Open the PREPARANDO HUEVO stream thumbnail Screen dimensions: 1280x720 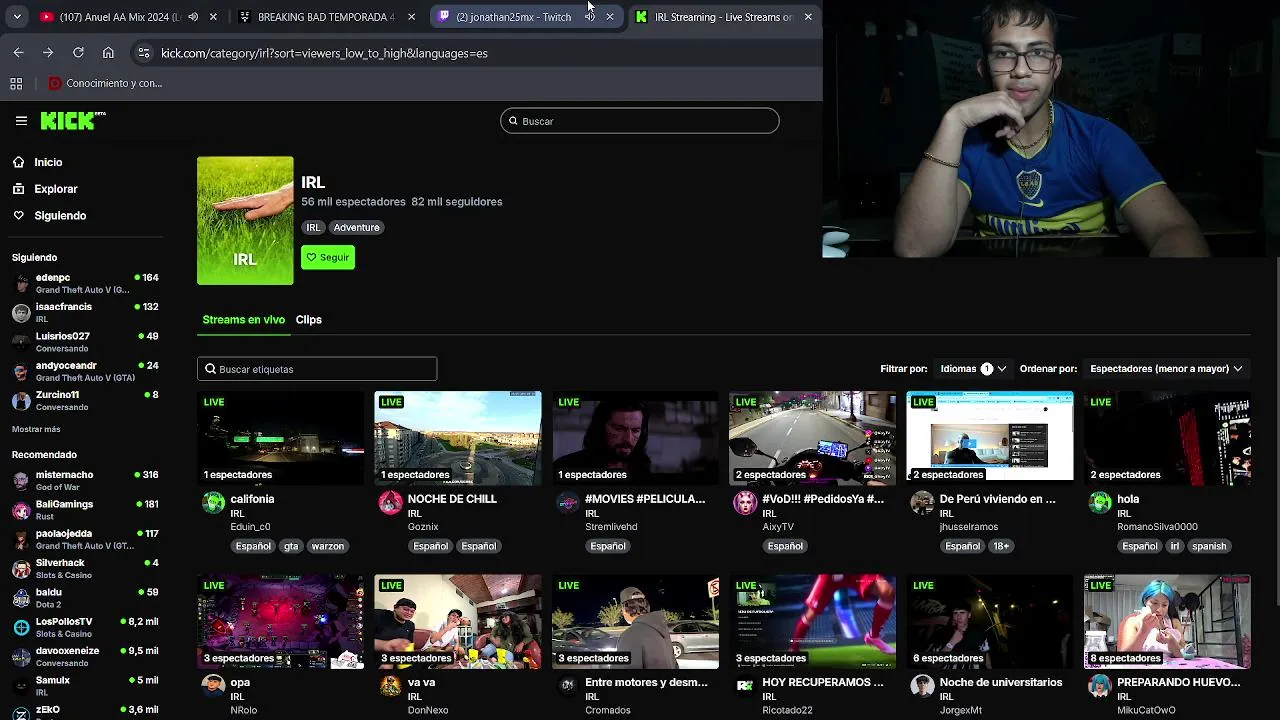1167,621
